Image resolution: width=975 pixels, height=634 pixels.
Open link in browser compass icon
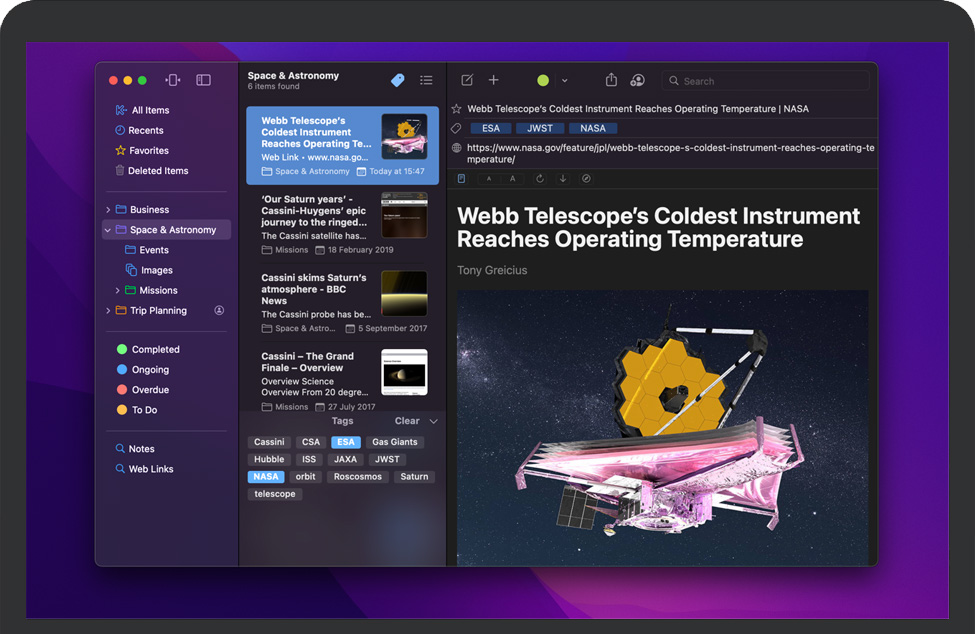tap(586, 179)
